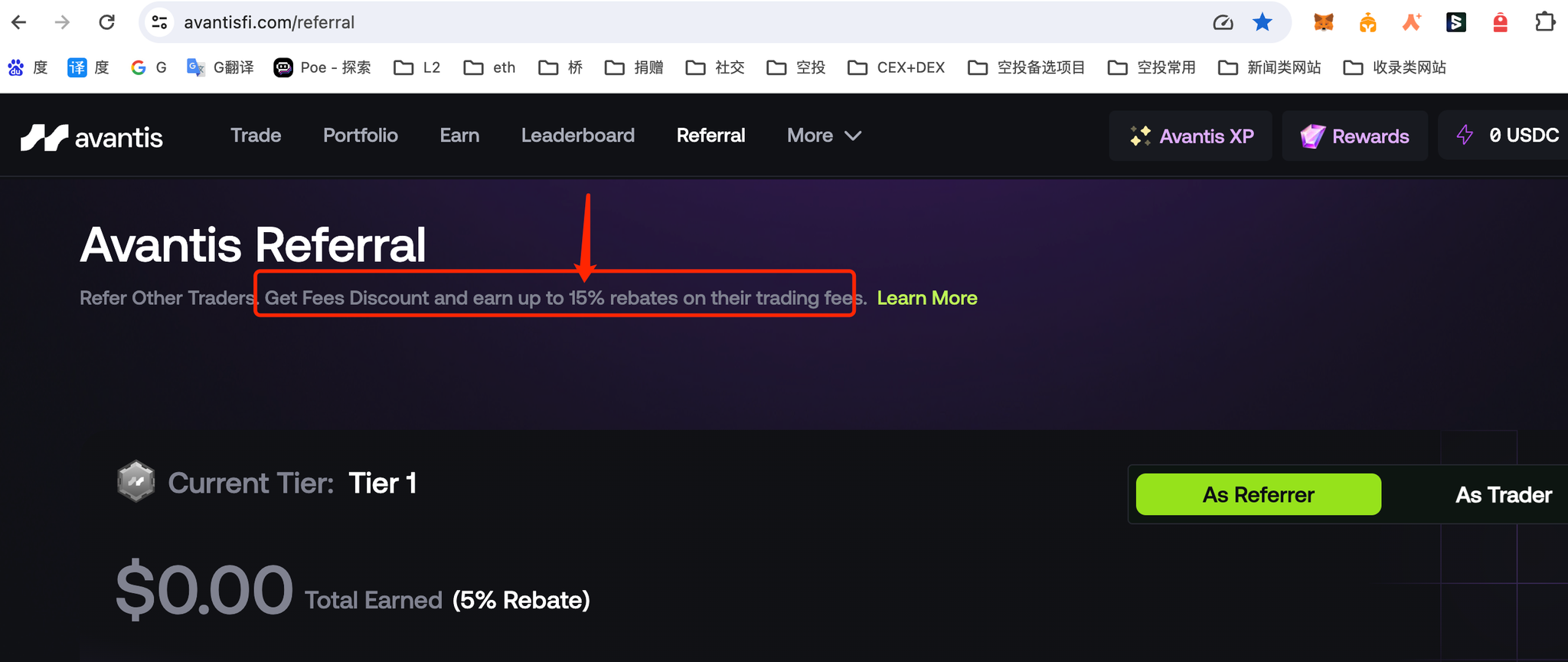Open the browser extensions puzzle icon
This screenshot has width=1568, height=662.
pyautogui.click(x=1544, y=22)
